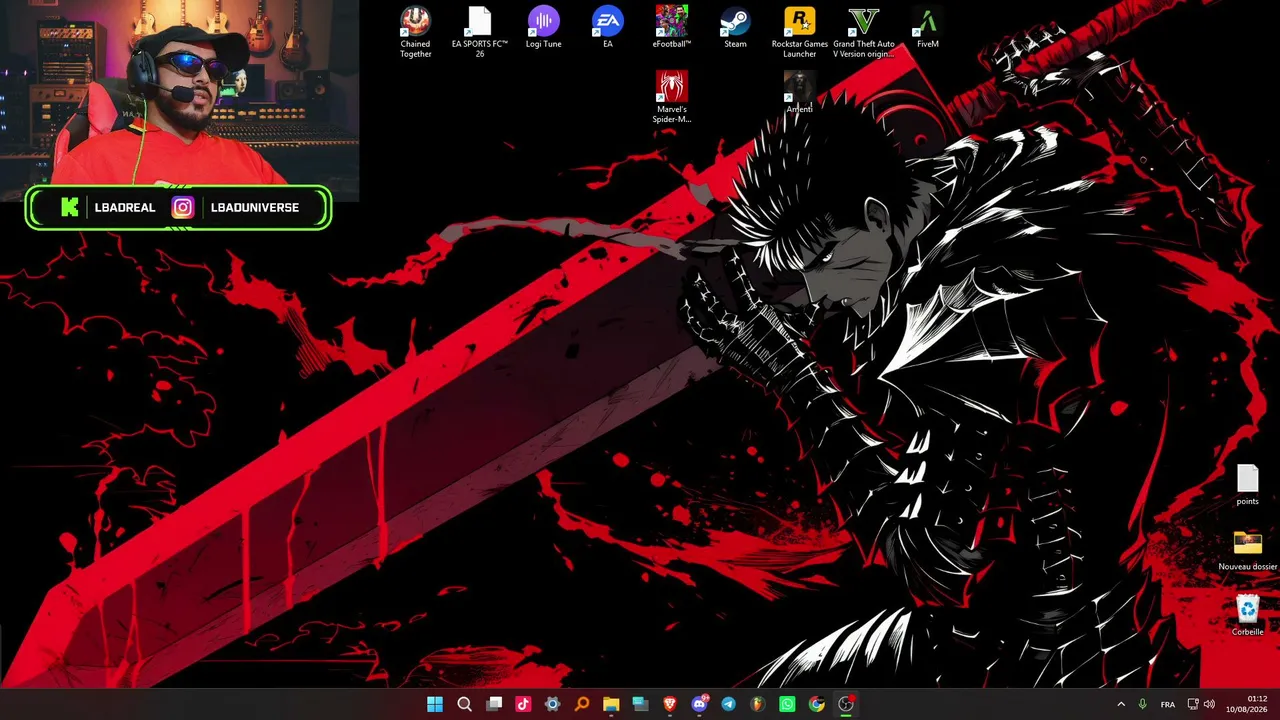Image resolution: width=1280 pixels, height=720 pixels.
Task: Open TikTok from the taskbar
Action: (x=523, y=704)
